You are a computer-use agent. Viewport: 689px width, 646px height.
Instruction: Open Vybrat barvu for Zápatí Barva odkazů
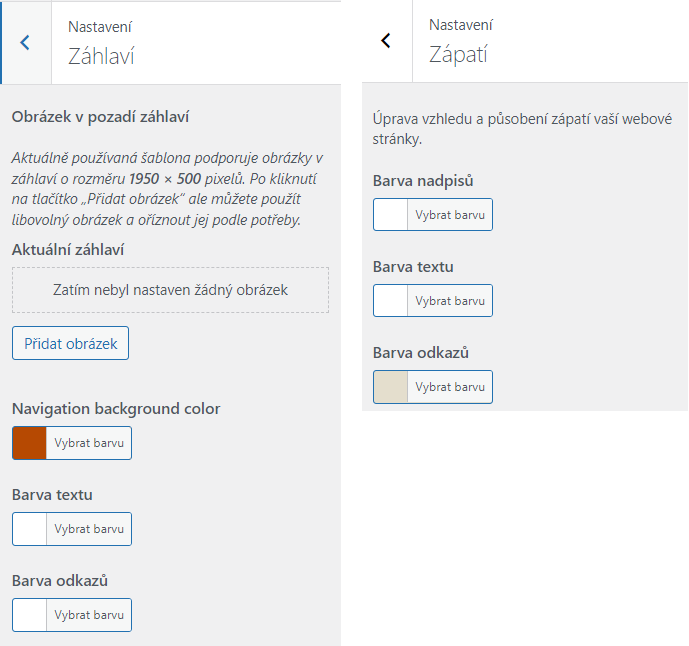[450, 386]
